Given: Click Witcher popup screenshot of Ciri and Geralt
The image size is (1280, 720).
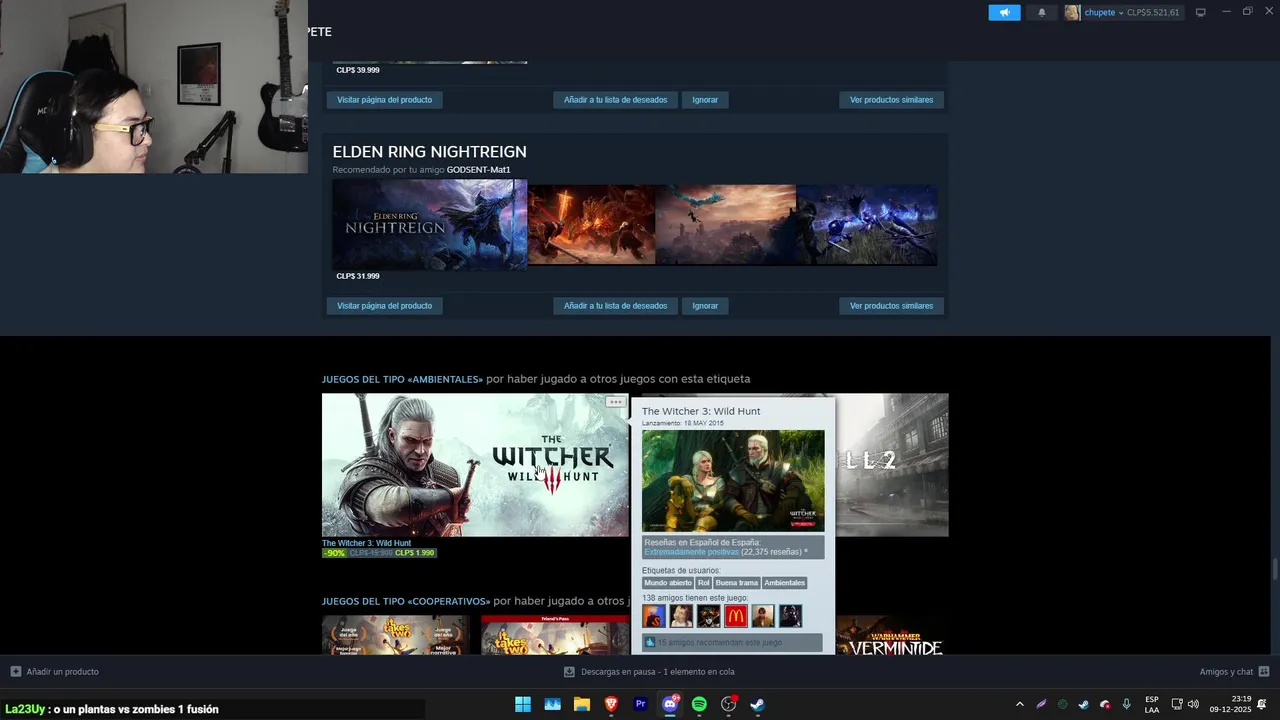Looking at the screenshot, I should (733, 481).
